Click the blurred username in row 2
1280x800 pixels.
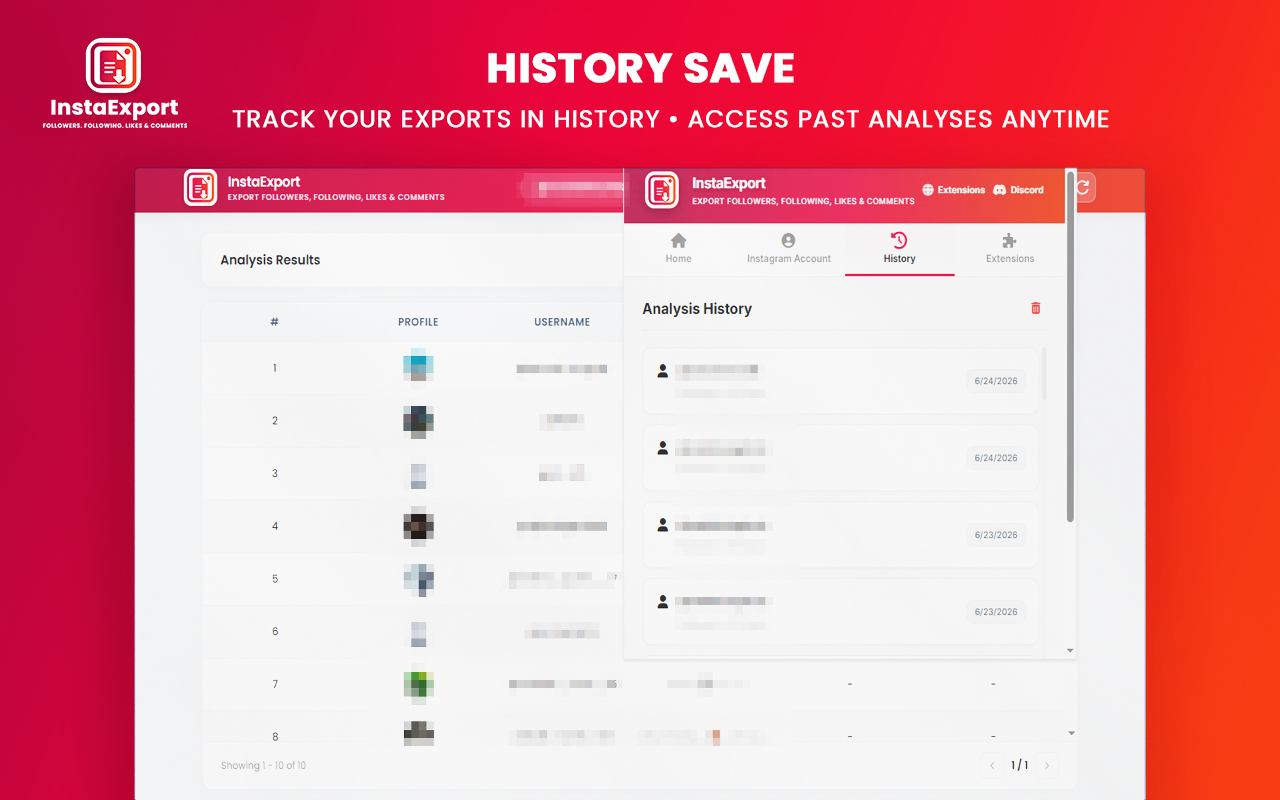tap(562, 421)
